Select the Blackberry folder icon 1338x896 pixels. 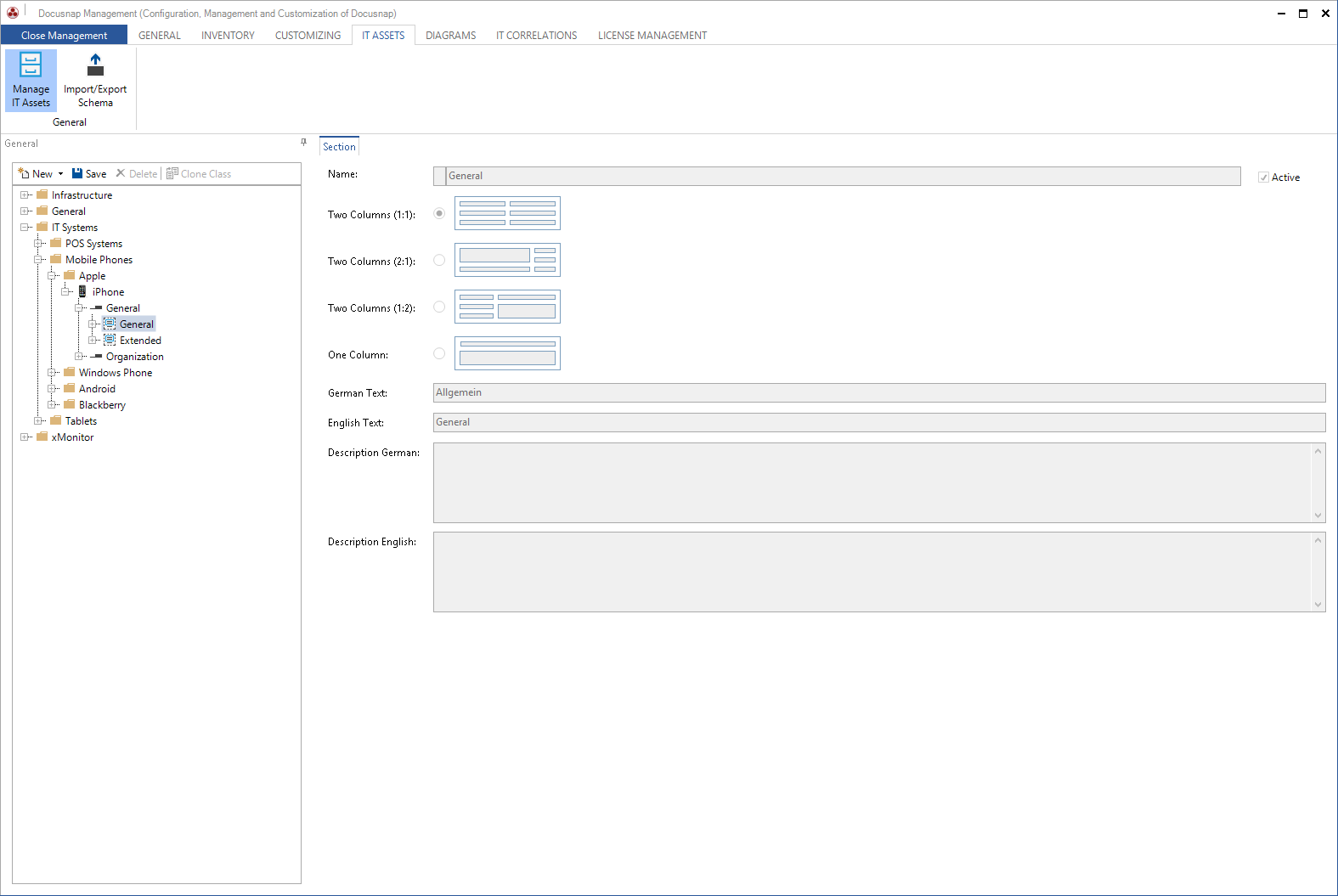tap(70, 404)
